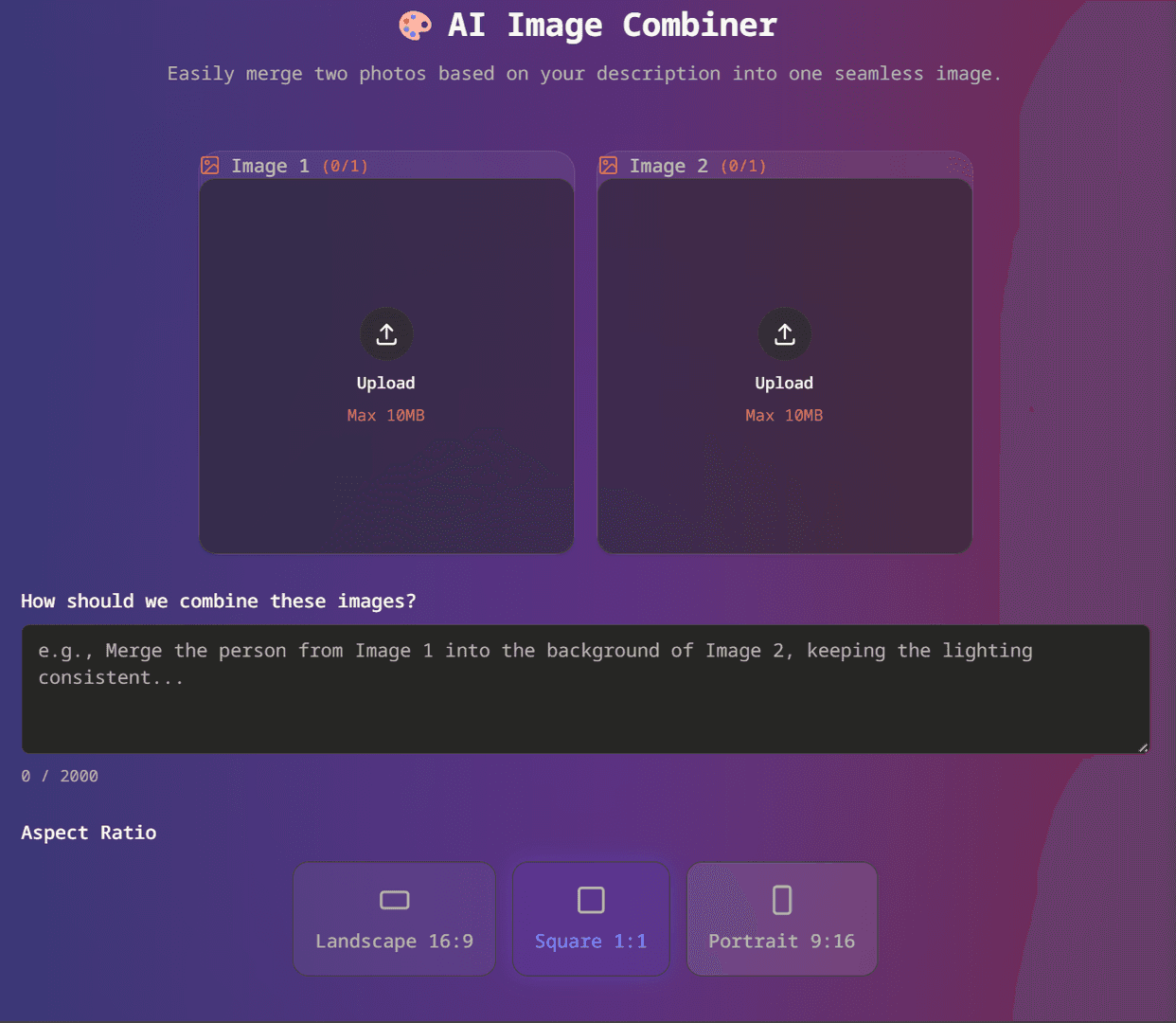Image resolution: width=1176 pixels, height=1023 pixels.
Task: Click the 'Image 2' label text
Action: tap(668, 166)
